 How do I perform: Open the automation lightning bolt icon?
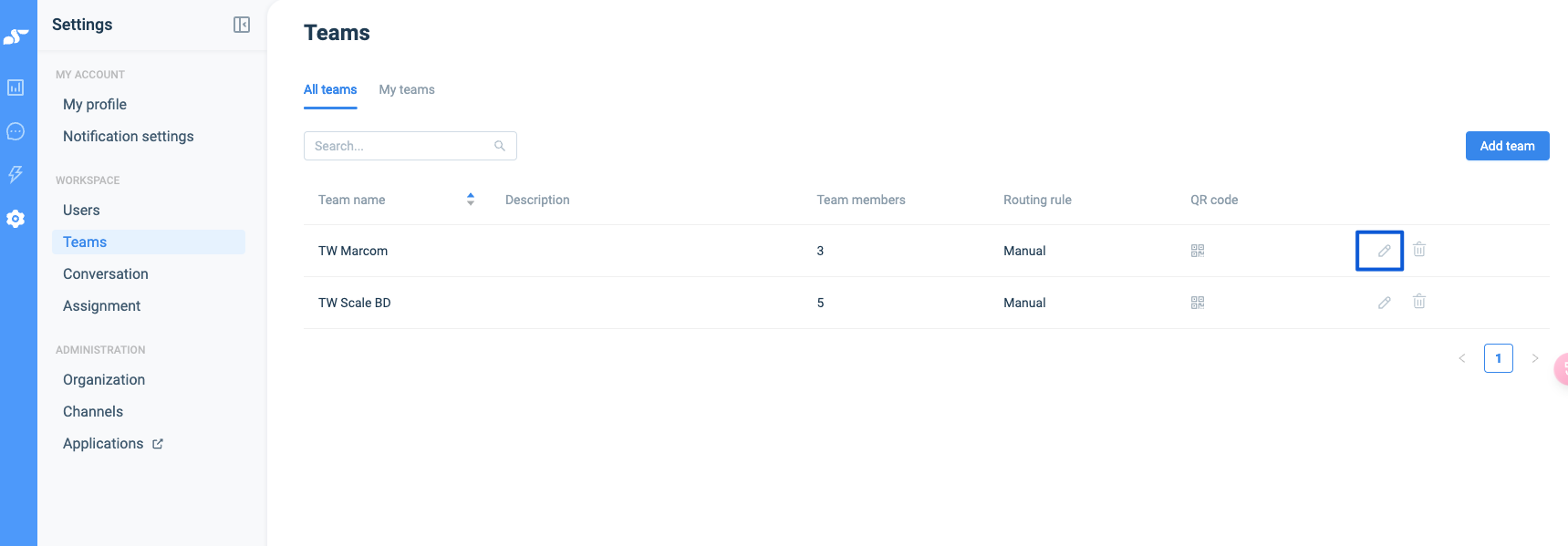[16, 174]
